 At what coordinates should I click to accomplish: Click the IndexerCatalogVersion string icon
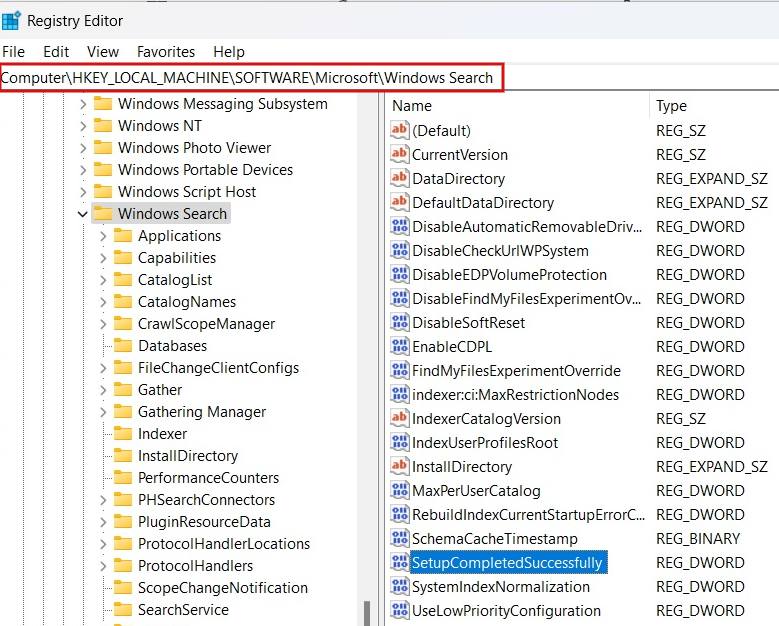point(399,418)
